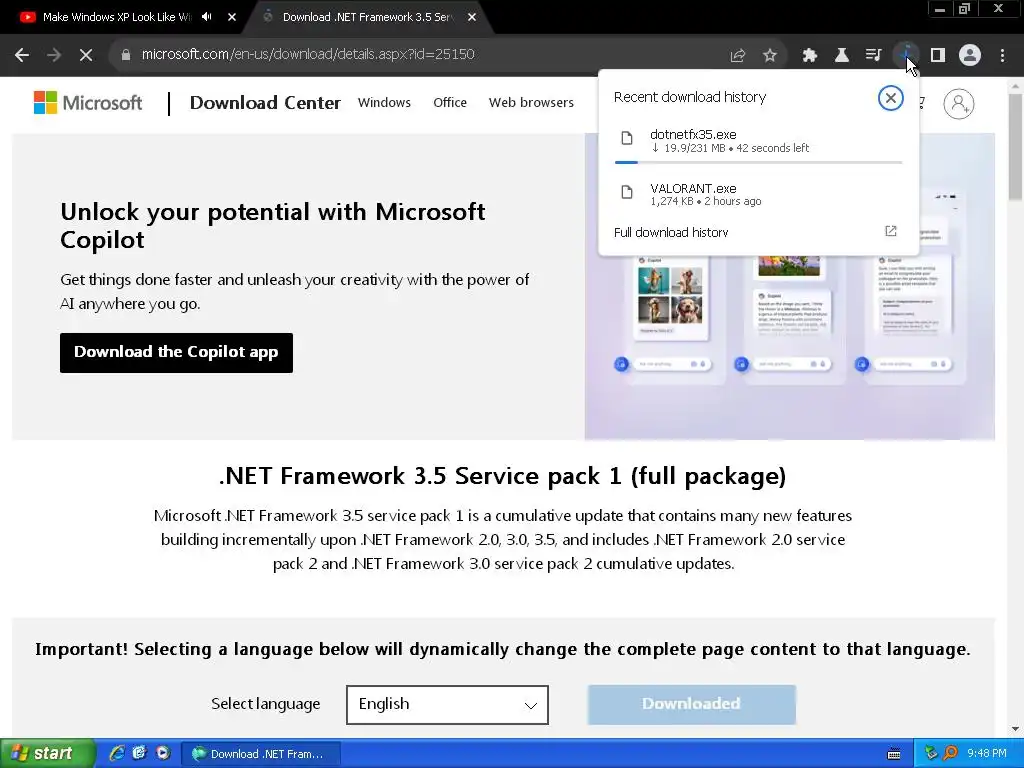Image resolution: width=1024 pixels, height=768 pixels.
Task: Launch Internet Explorer from quick launch
Action: (118, 753)
